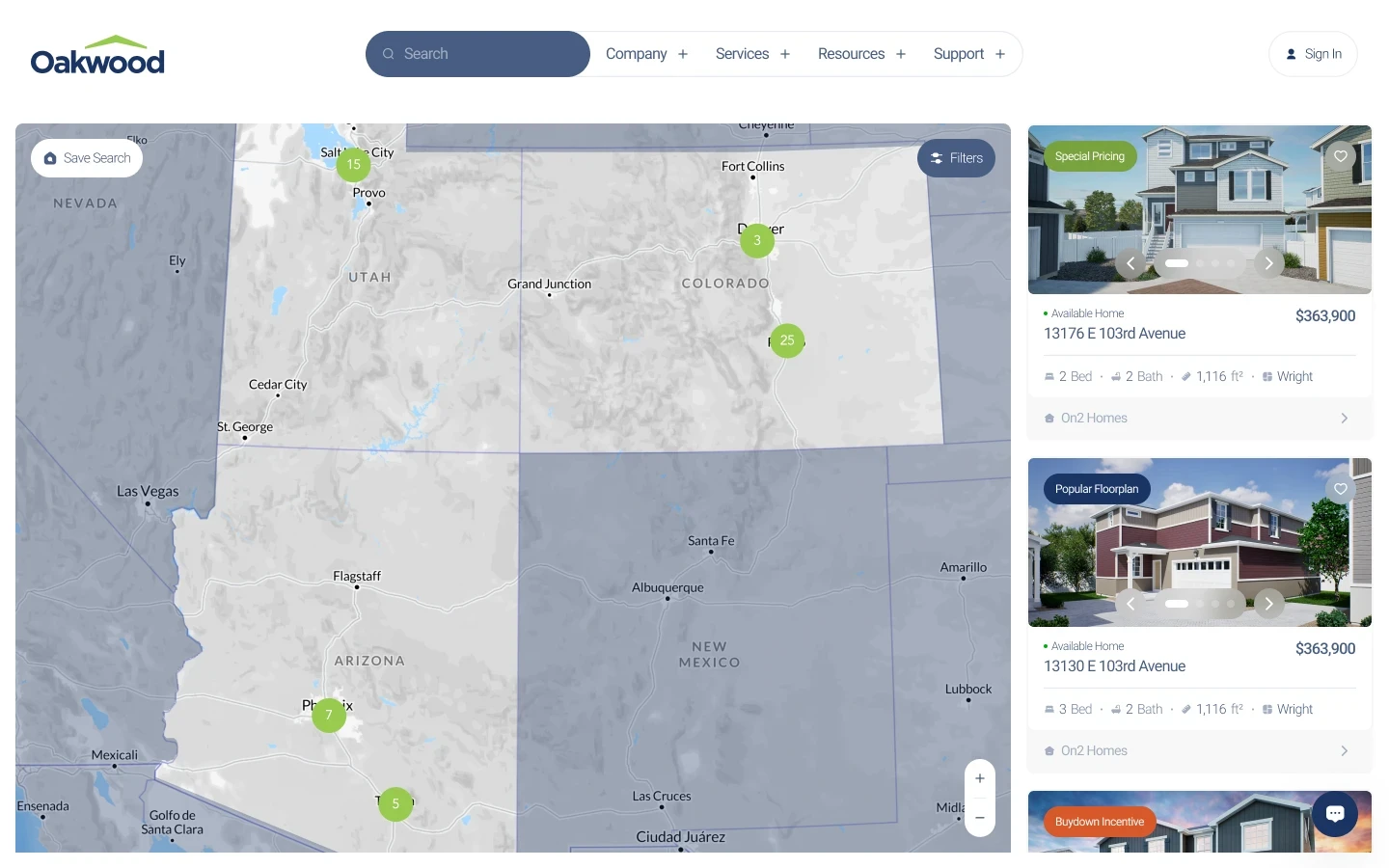Viewport: 1389px width, 868px height.
Task: Expand chevron in On2 Homes row of 13130 listing
Action: 1345,750
